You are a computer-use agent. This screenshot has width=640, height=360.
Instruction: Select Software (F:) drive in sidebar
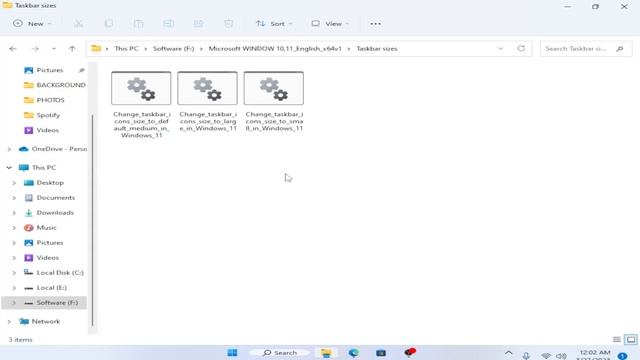[44, 303]
